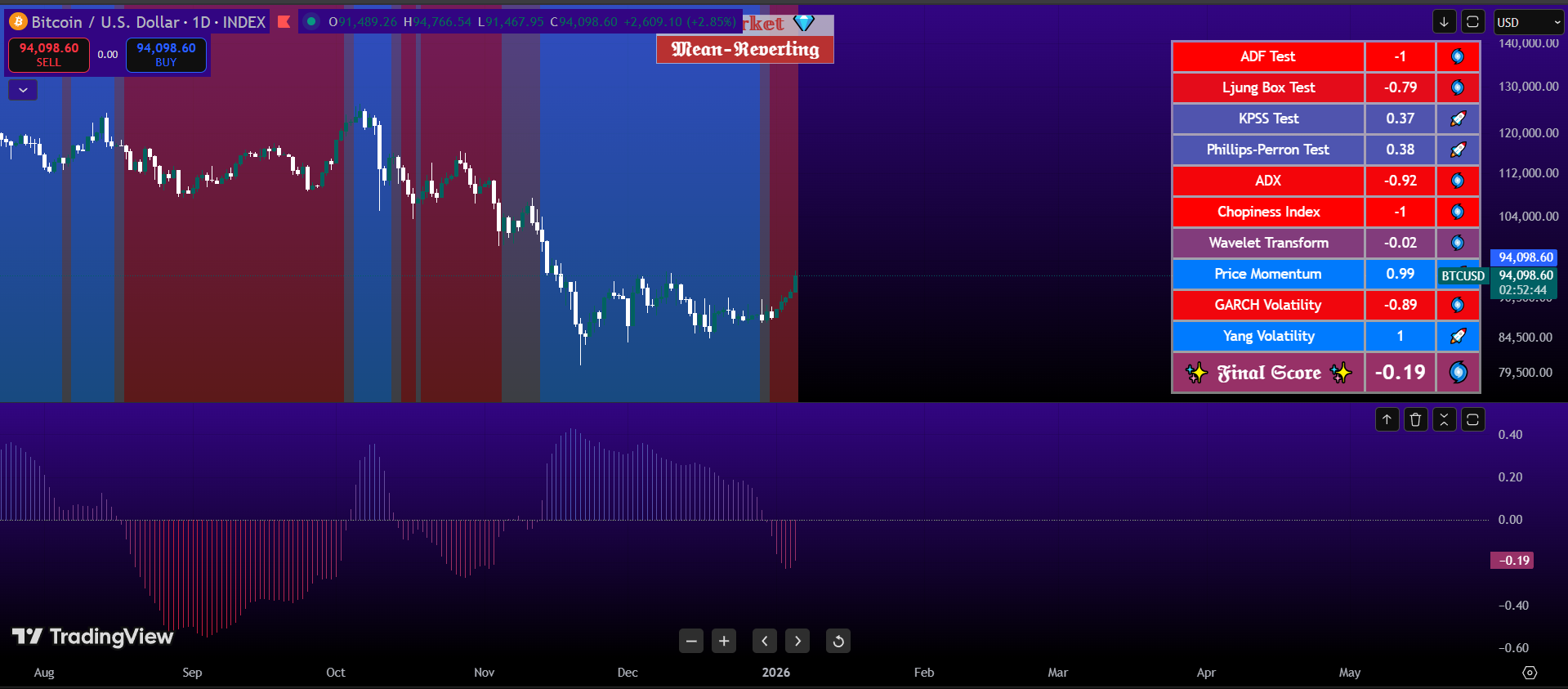
Task: Move the indicator pane up
Action: pos(1387,419)
